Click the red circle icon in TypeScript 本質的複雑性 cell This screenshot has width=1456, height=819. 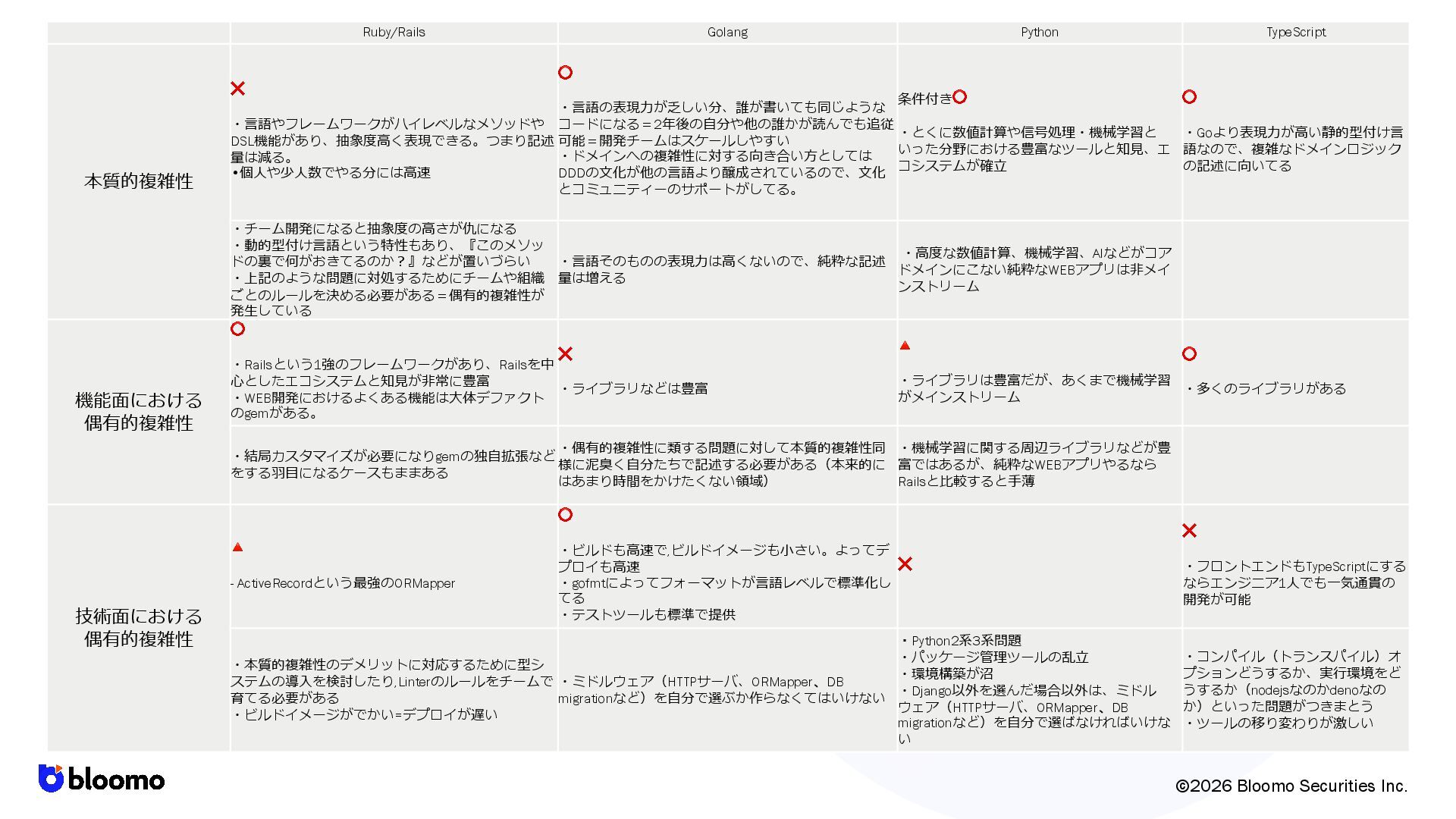[x=1189, y=97]
